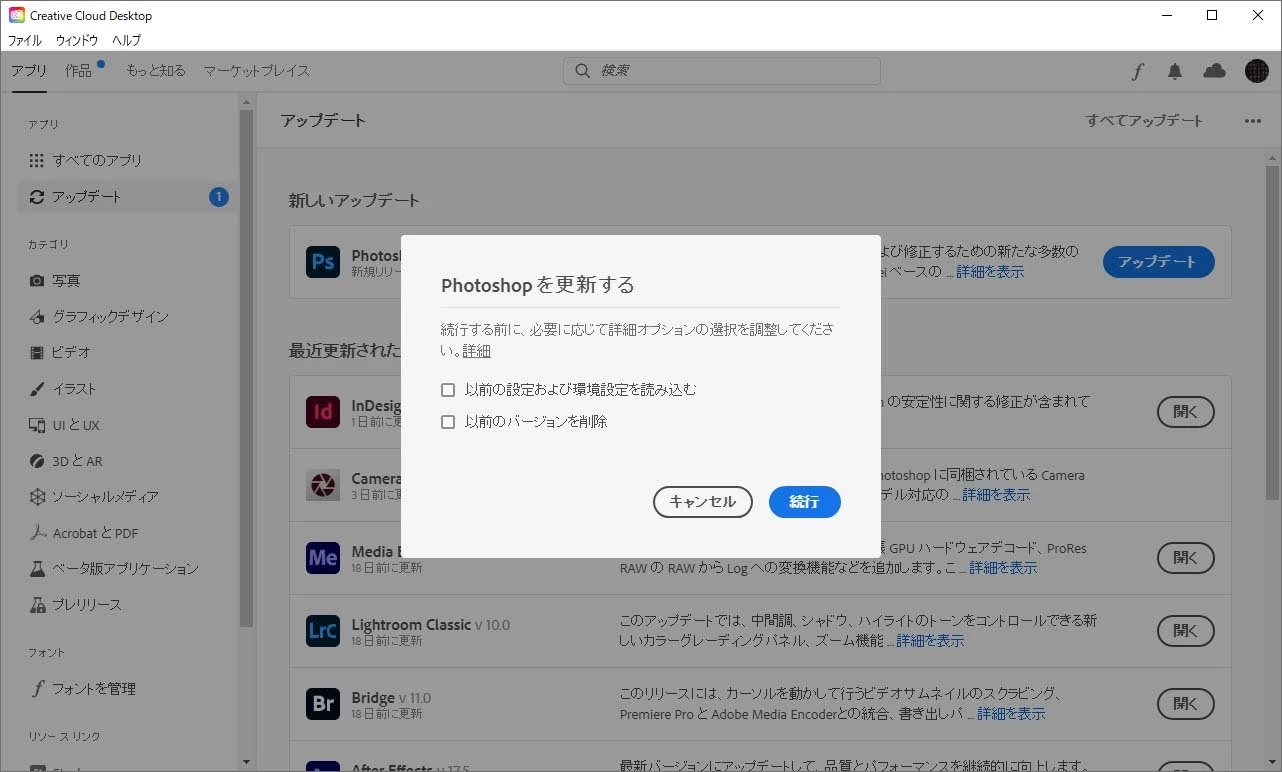The height and width of the screenshot is (772, 1282).
Task: Click the blue アップデート button for Photoshop
Action: click(x=1159, y=262)
